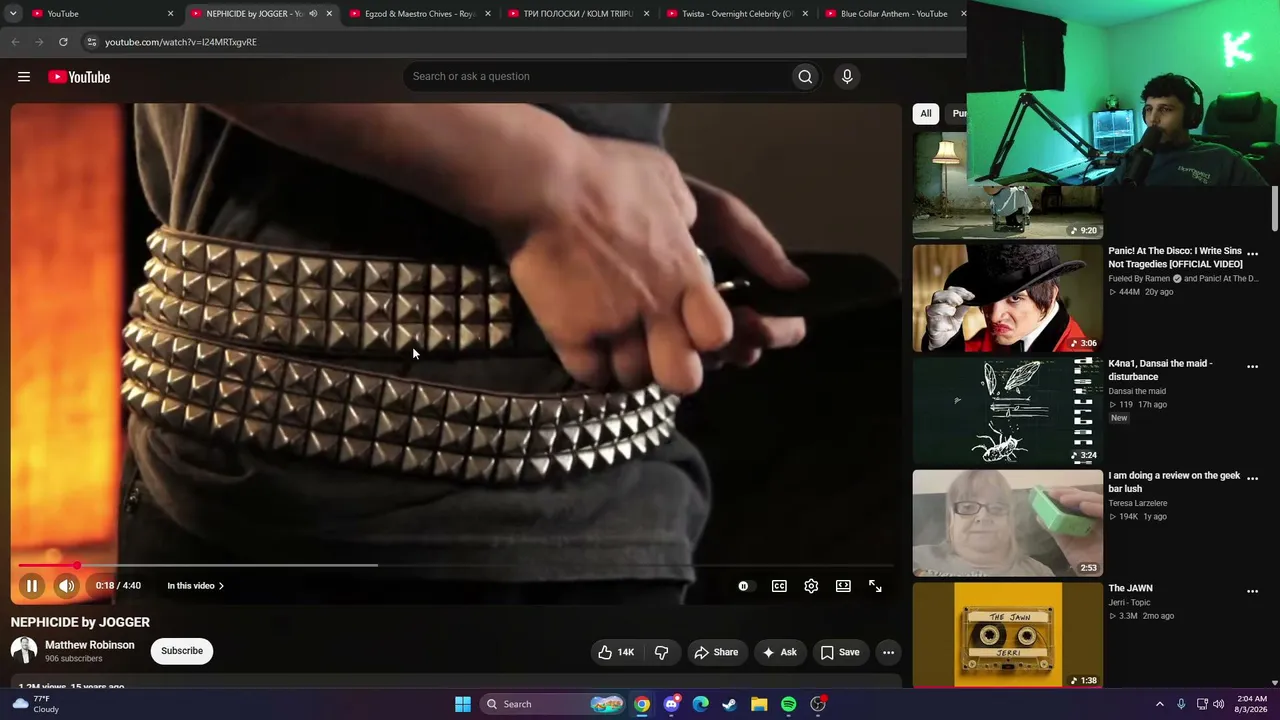Open the tab search dropdown arrow

pos(13,14)
